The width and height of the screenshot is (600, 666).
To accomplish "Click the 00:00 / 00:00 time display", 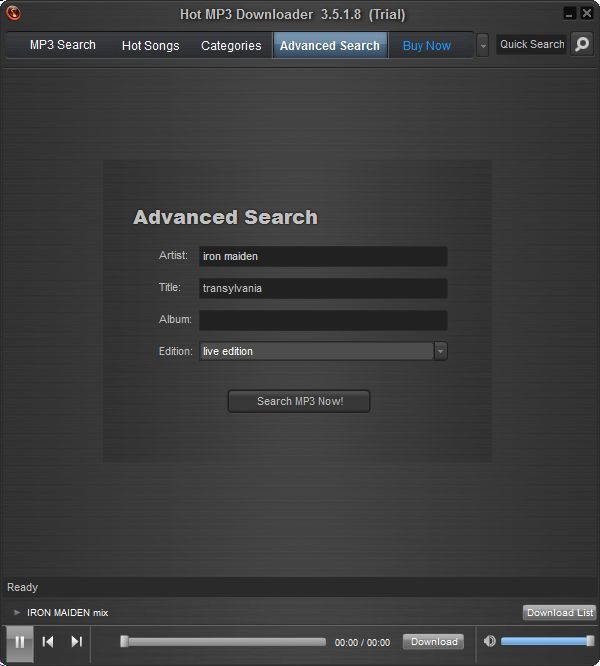I will click(x=362, y=642).
